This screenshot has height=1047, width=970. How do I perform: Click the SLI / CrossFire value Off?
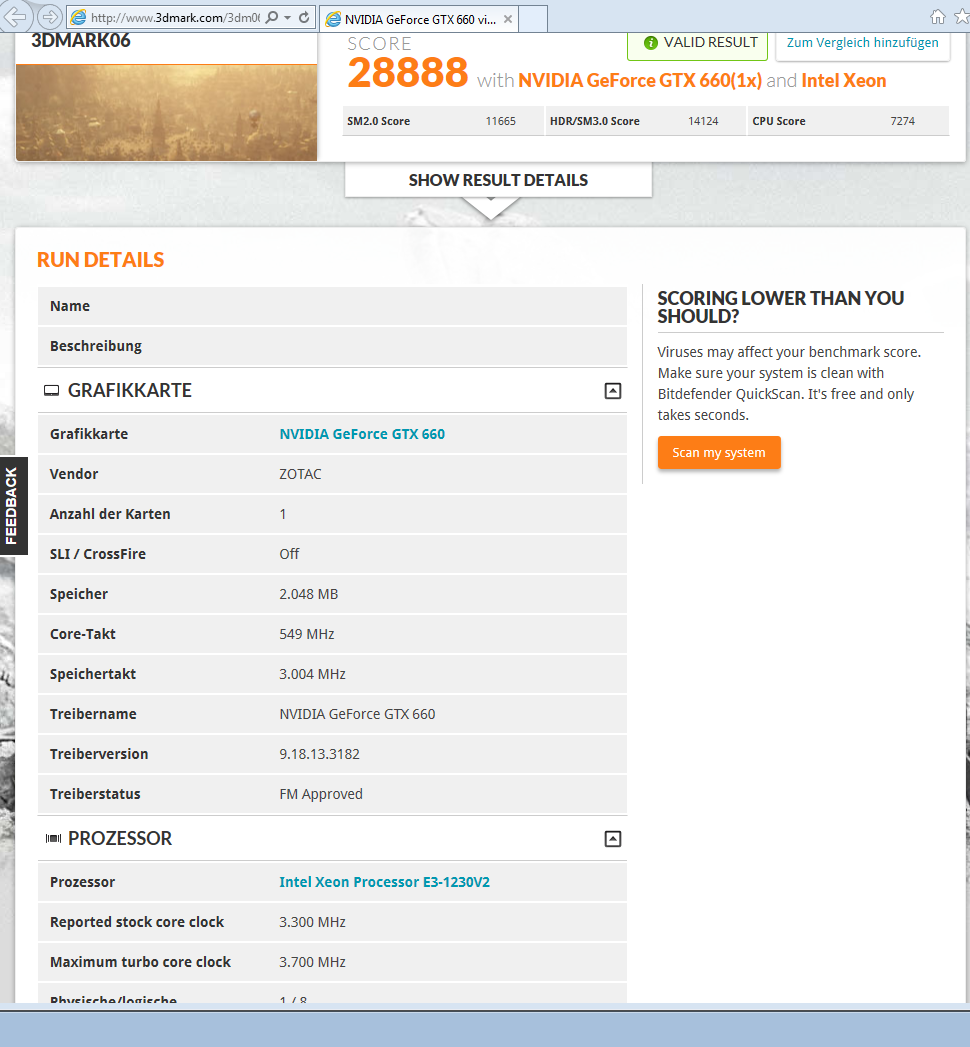[x=289, y=554]
